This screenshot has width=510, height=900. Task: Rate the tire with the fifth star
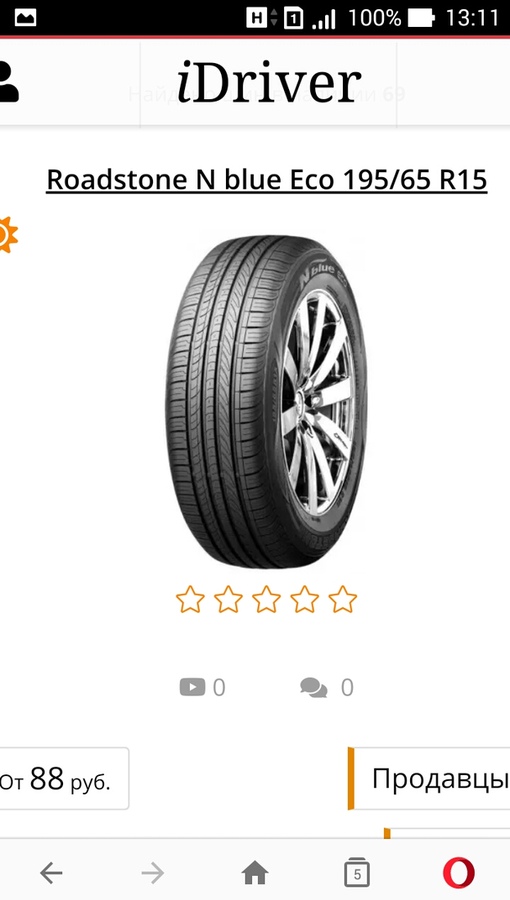coord(342,599)
